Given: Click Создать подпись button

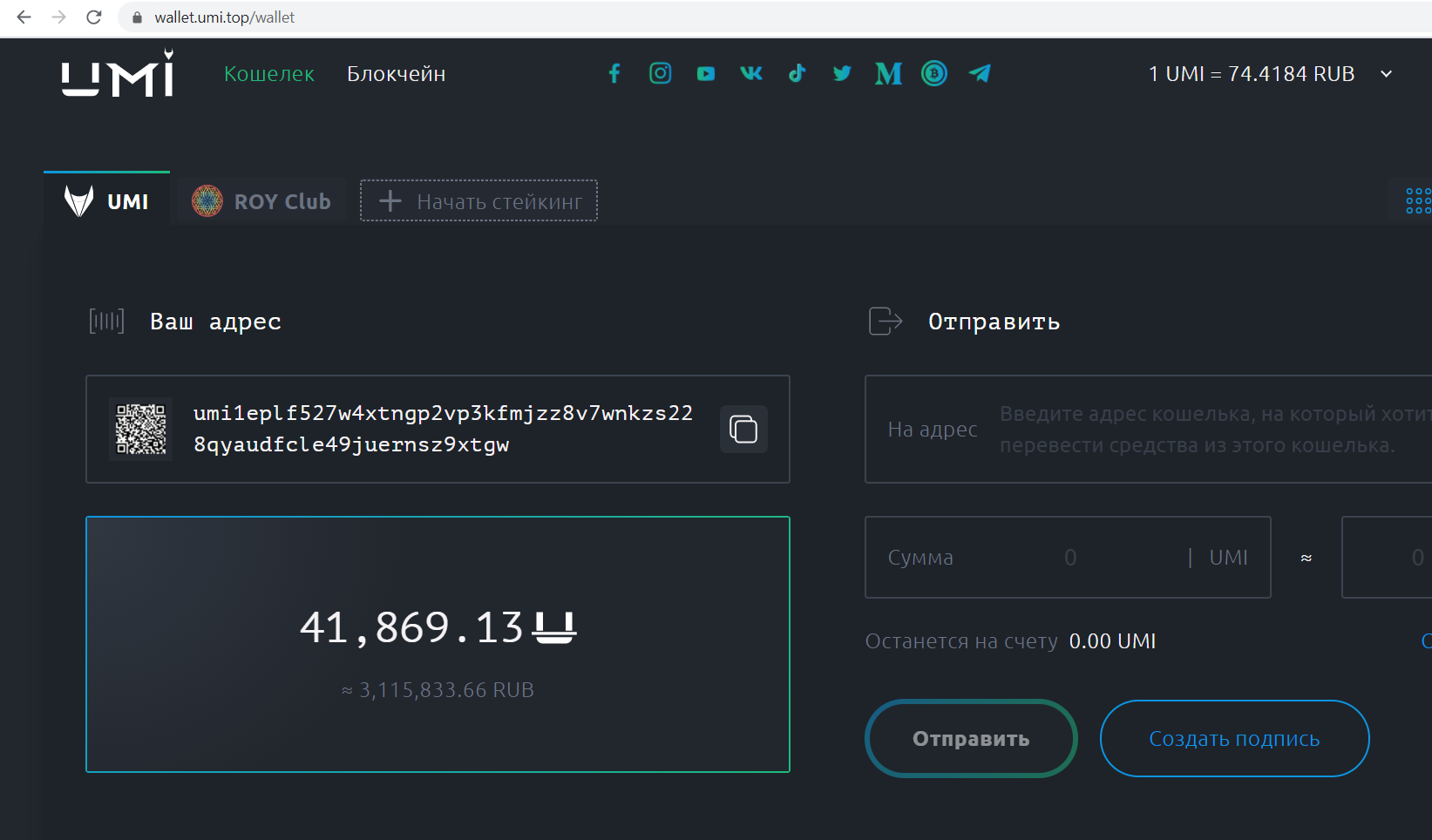Looking at the screenshot, I should pyautogui.click(x=1234, y=739).
